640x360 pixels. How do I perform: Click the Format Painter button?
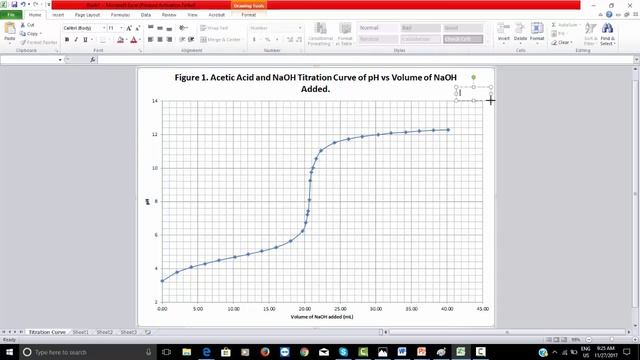(x=38, y=42)
